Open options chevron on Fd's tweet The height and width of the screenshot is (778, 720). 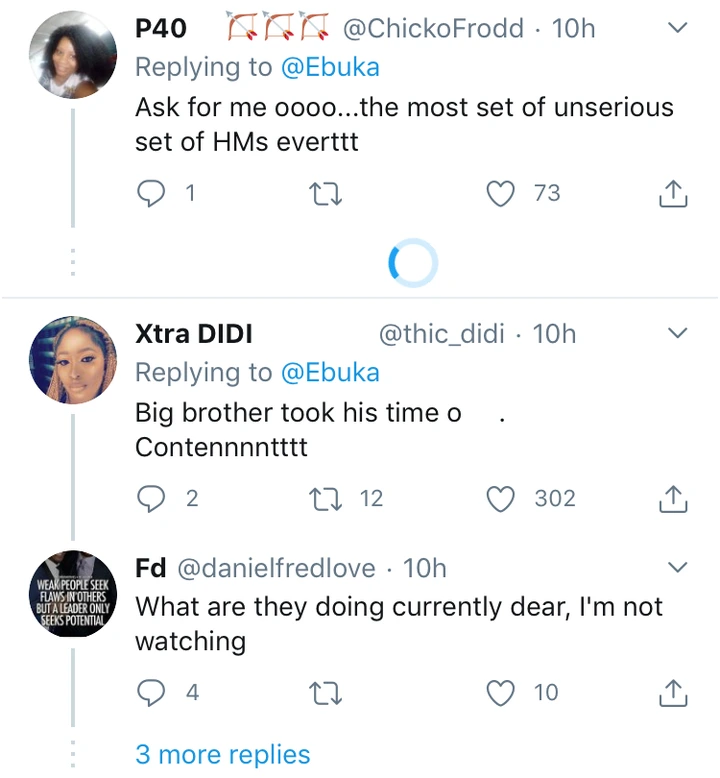(x=677, y=568)
